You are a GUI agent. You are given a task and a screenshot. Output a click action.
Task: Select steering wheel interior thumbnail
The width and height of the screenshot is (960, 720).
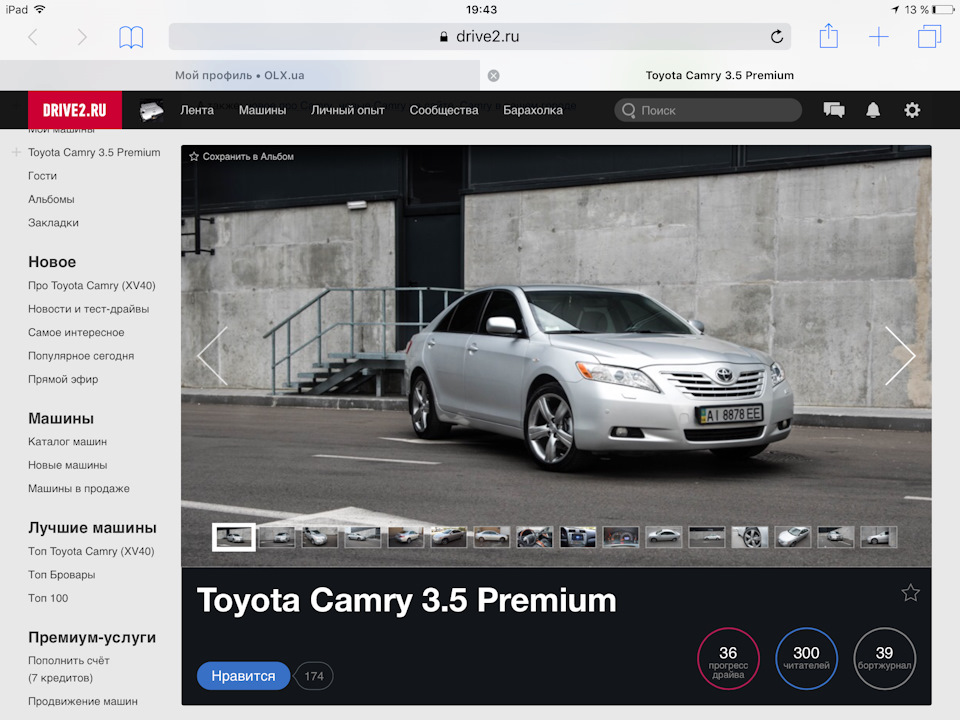[x=534, y=538]
